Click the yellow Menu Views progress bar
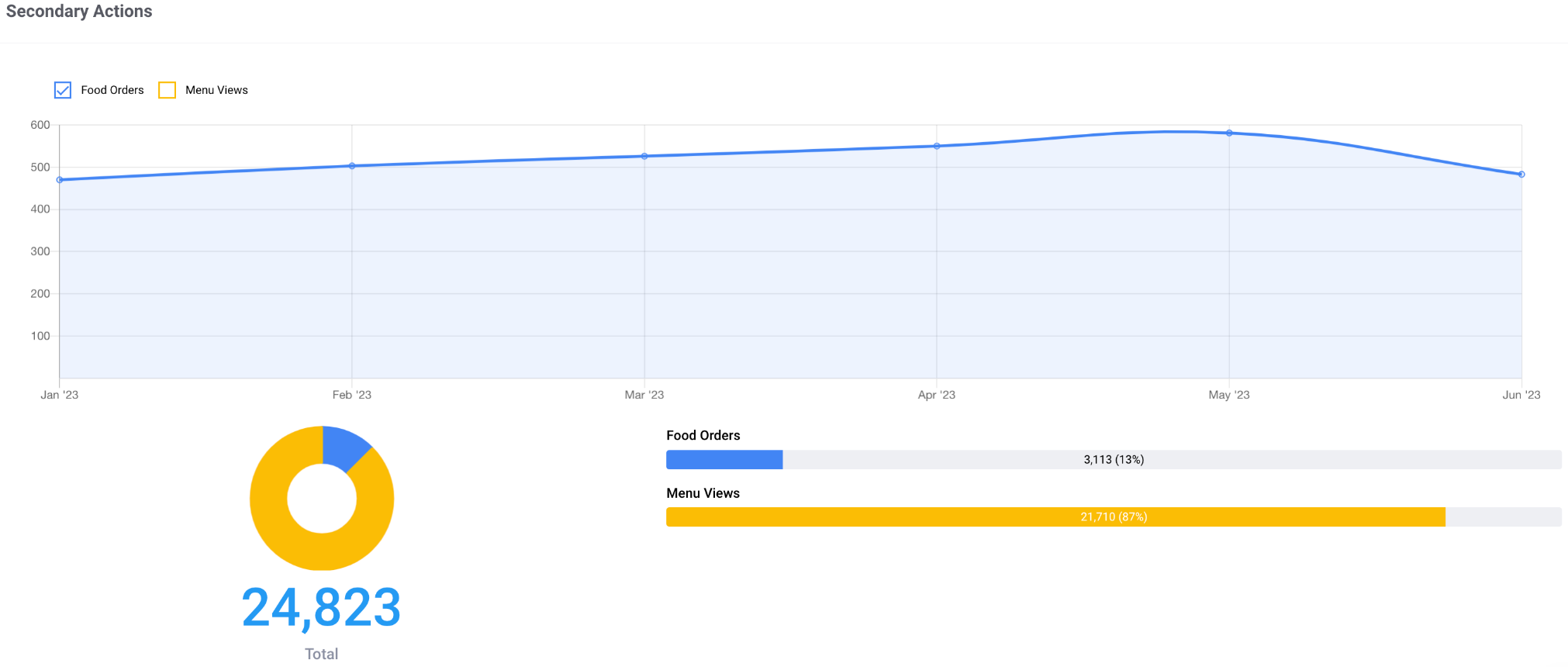1568x667 pixels. click(x=1055, y=517)
